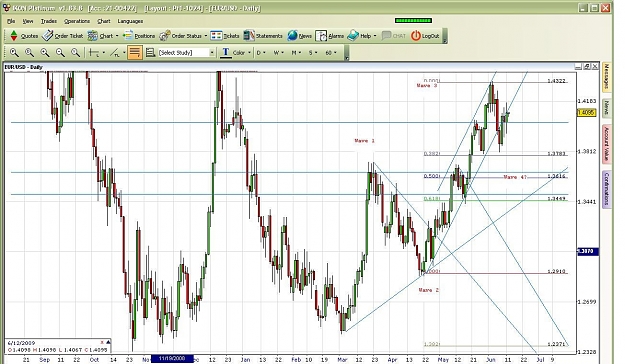Open the View menu
Screen dimensions: 625x364
pyautogui.click(x=28, y=21)
